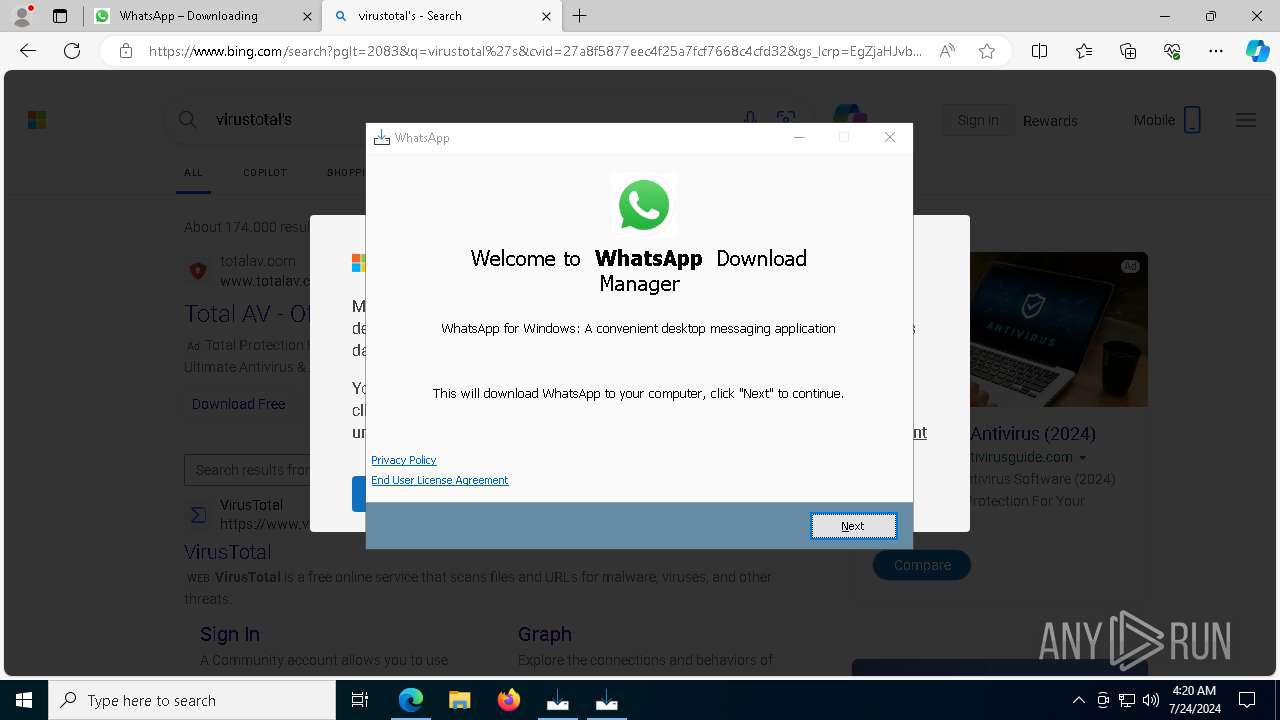Click the address bar URL field
This screenshot has width=1280, height=720.
point(535,51)
